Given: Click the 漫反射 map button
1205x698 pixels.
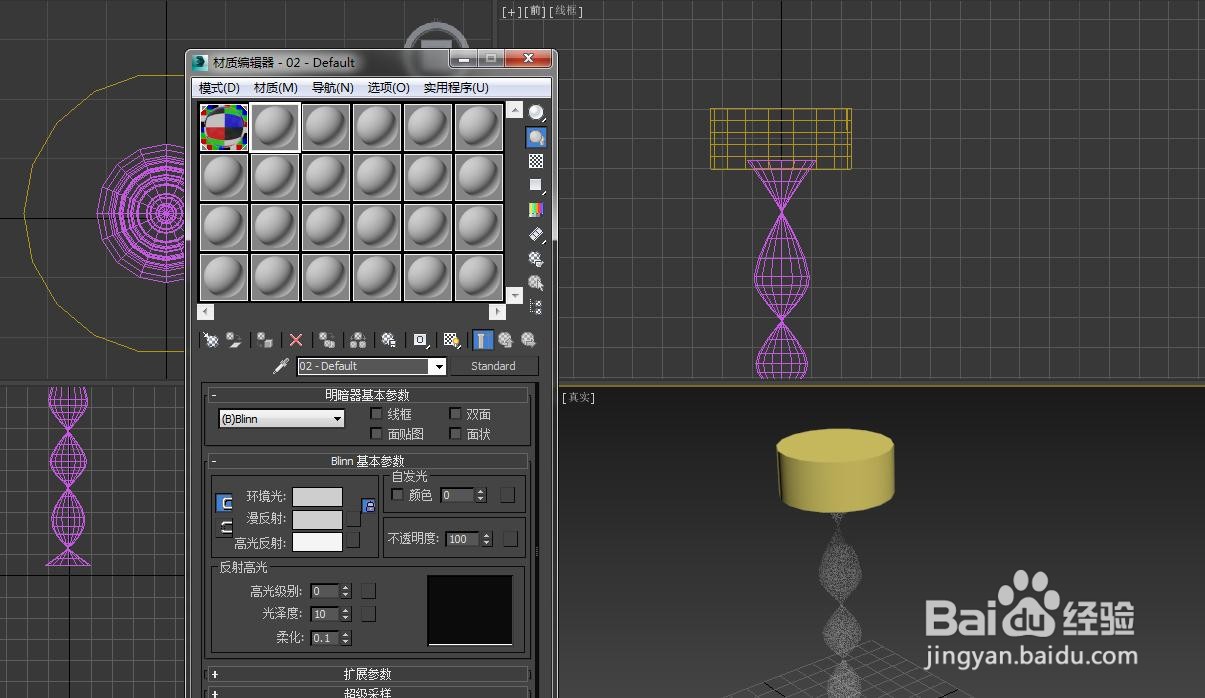Looking at the screenshot, I should point(353,519).
